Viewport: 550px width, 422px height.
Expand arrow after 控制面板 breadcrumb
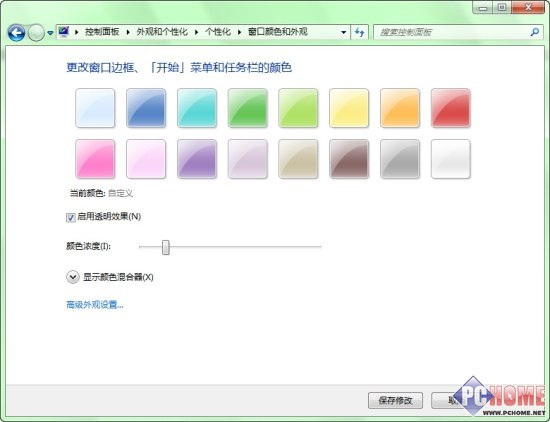coord(128,32)
